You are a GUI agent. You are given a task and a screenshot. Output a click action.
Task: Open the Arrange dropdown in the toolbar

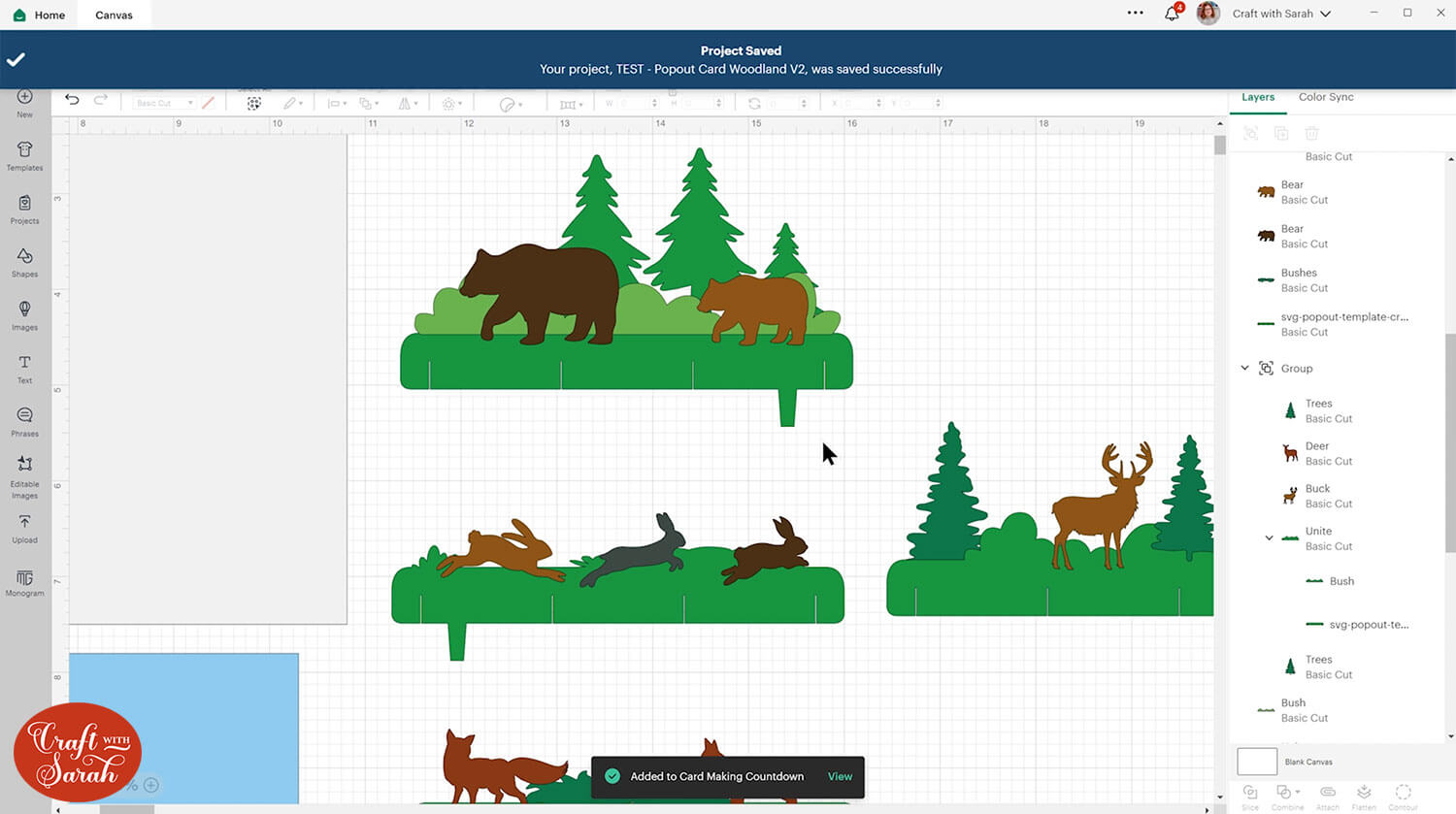tap(369, 103)
